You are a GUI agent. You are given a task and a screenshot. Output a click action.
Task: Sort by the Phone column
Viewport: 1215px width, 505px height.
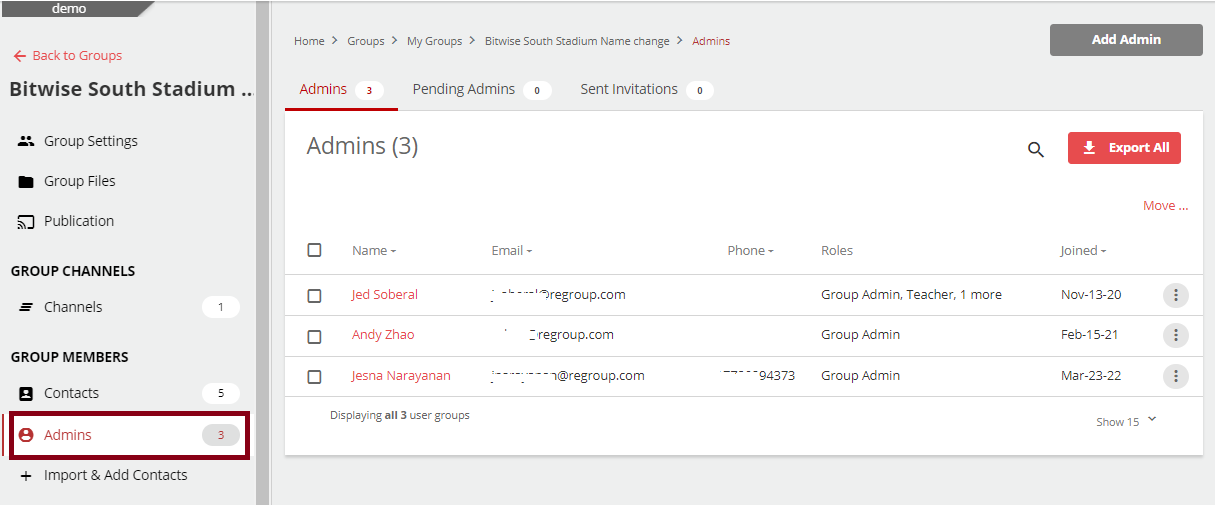pyautogui.click(x=750, y=251)
